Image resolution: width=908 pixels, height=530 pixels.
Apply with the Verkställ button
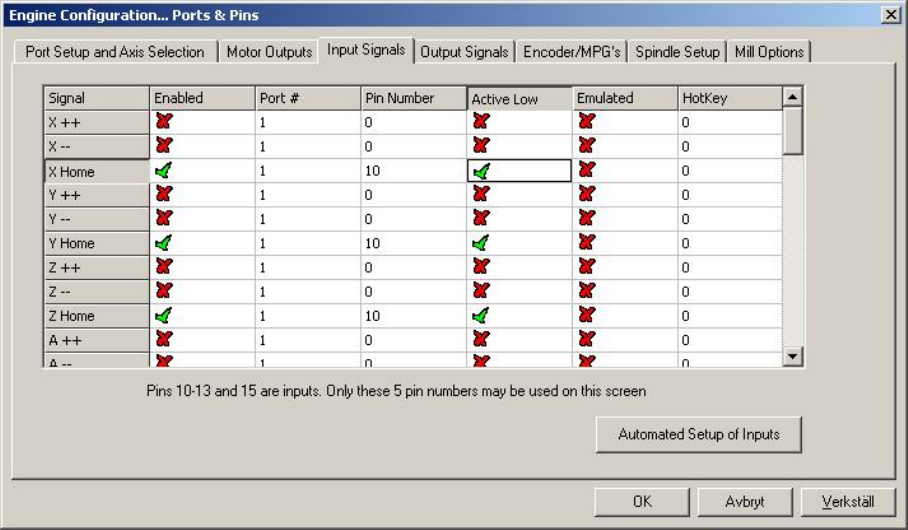click(x=848, y=502)
